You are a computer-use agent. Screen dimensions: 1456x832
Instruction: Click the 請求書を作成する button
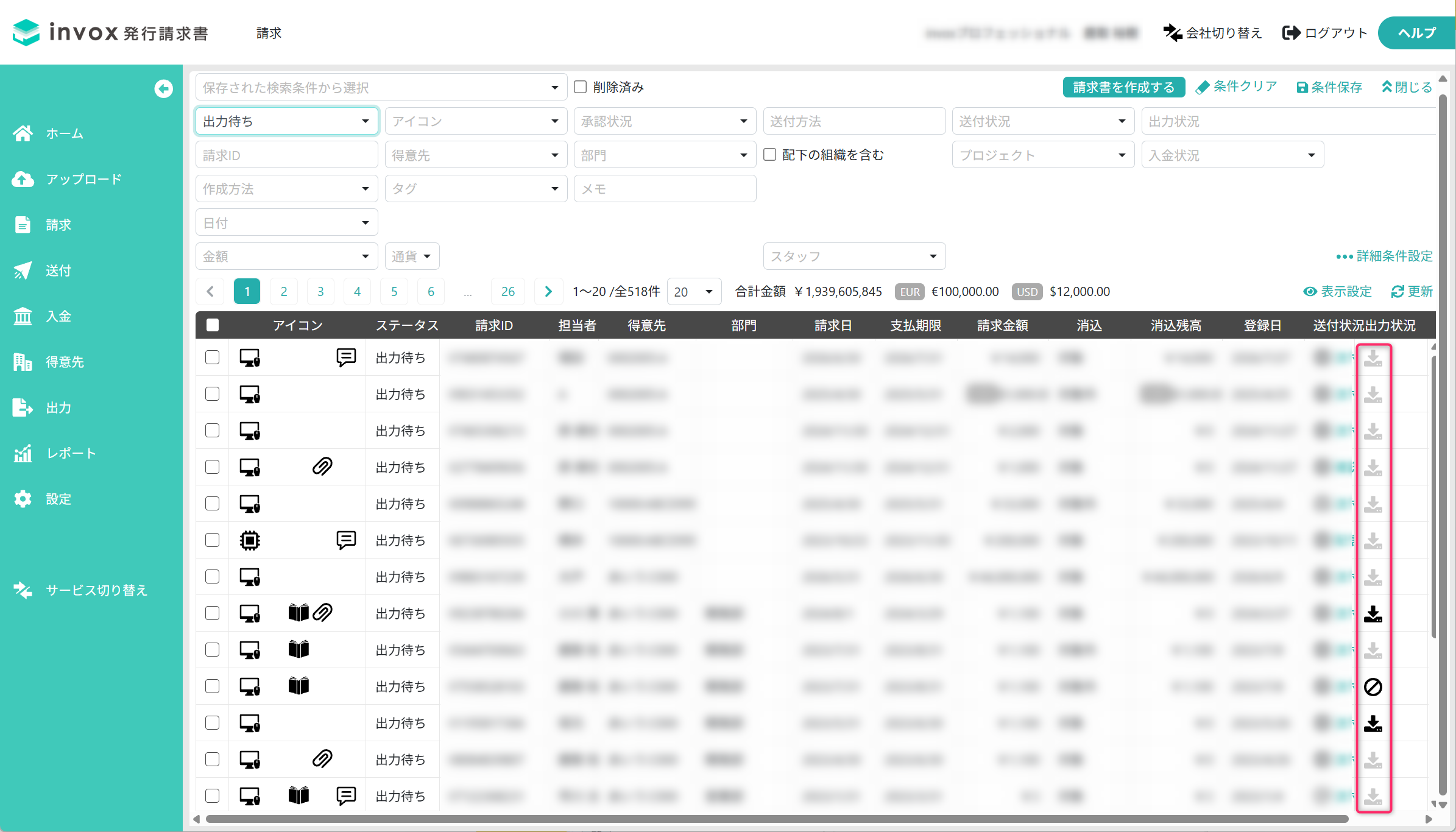click(x=1123, y=87)
